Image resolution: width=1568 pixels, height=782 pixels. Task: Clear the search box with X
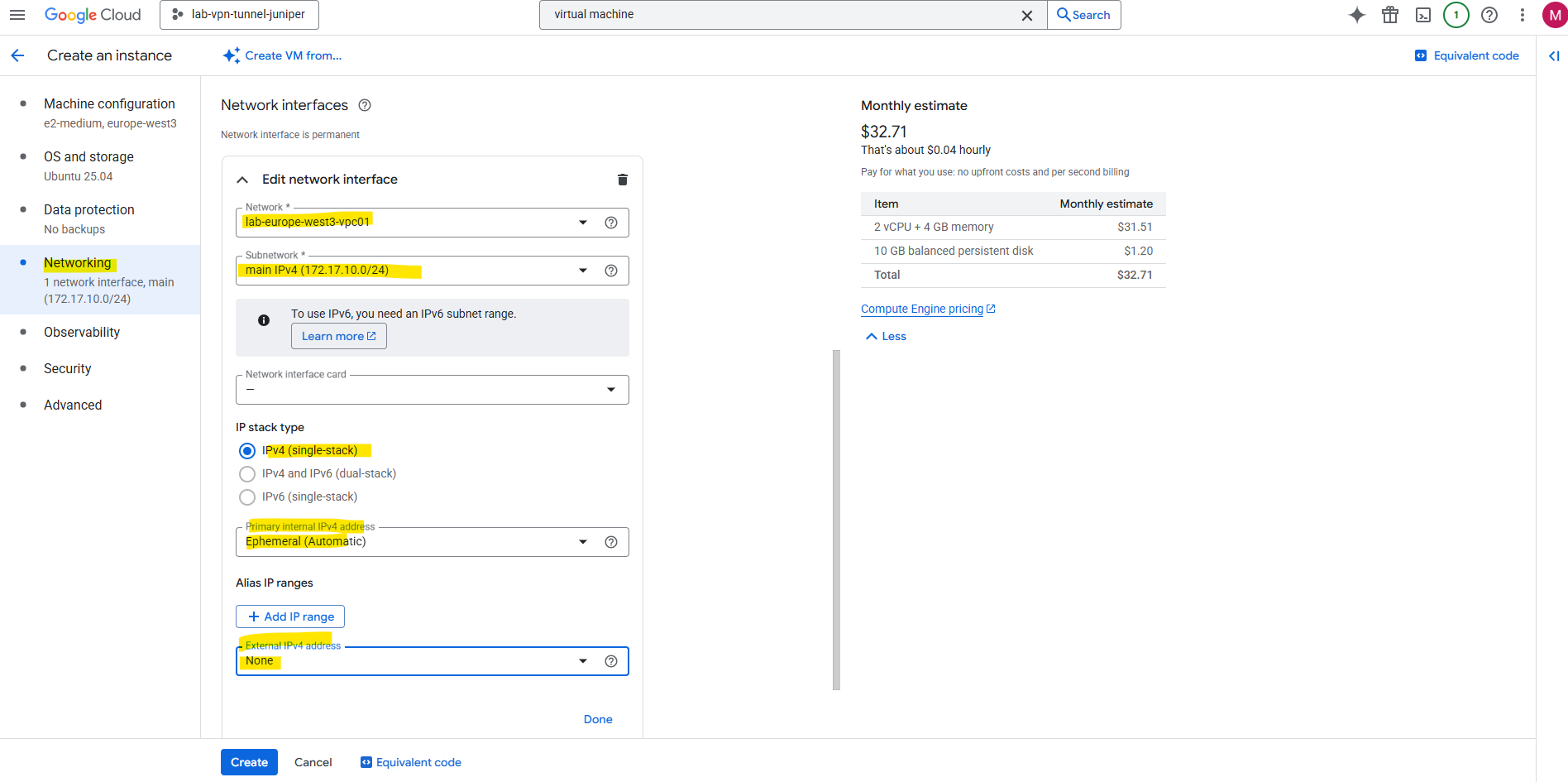[1027, 15]
